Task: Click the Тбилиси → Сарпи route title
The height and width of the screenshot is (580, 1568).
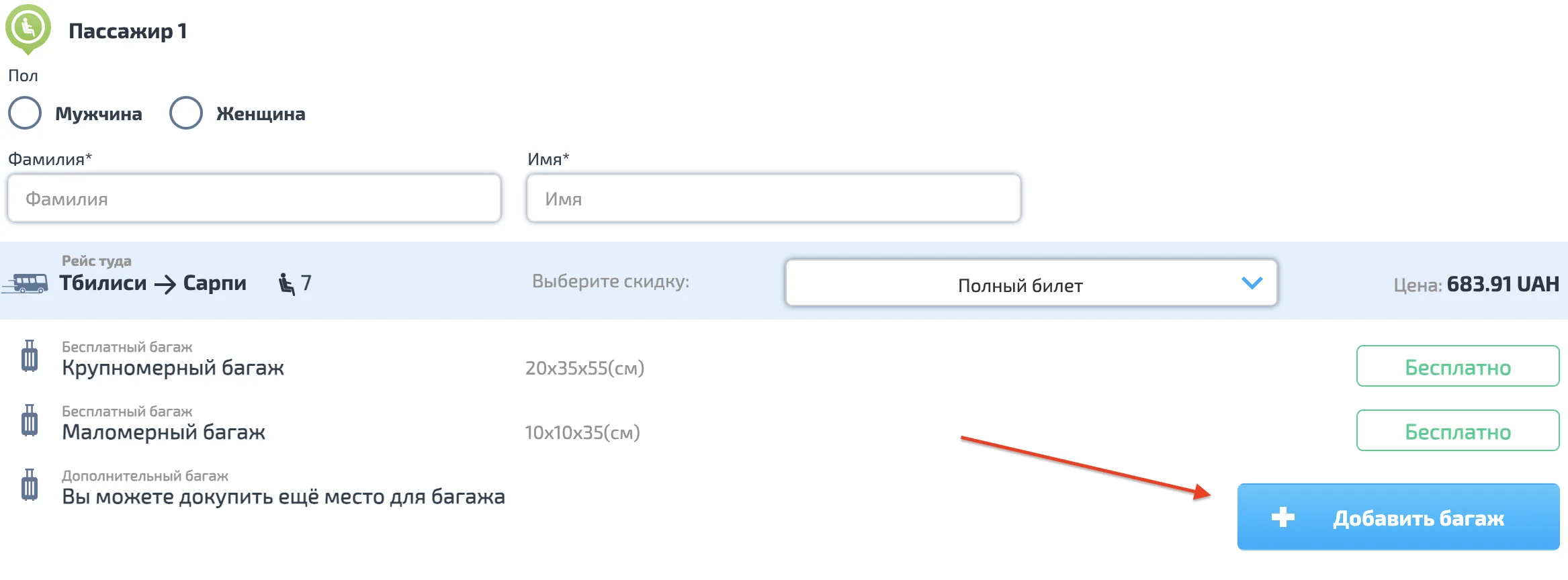Action: 153,283
